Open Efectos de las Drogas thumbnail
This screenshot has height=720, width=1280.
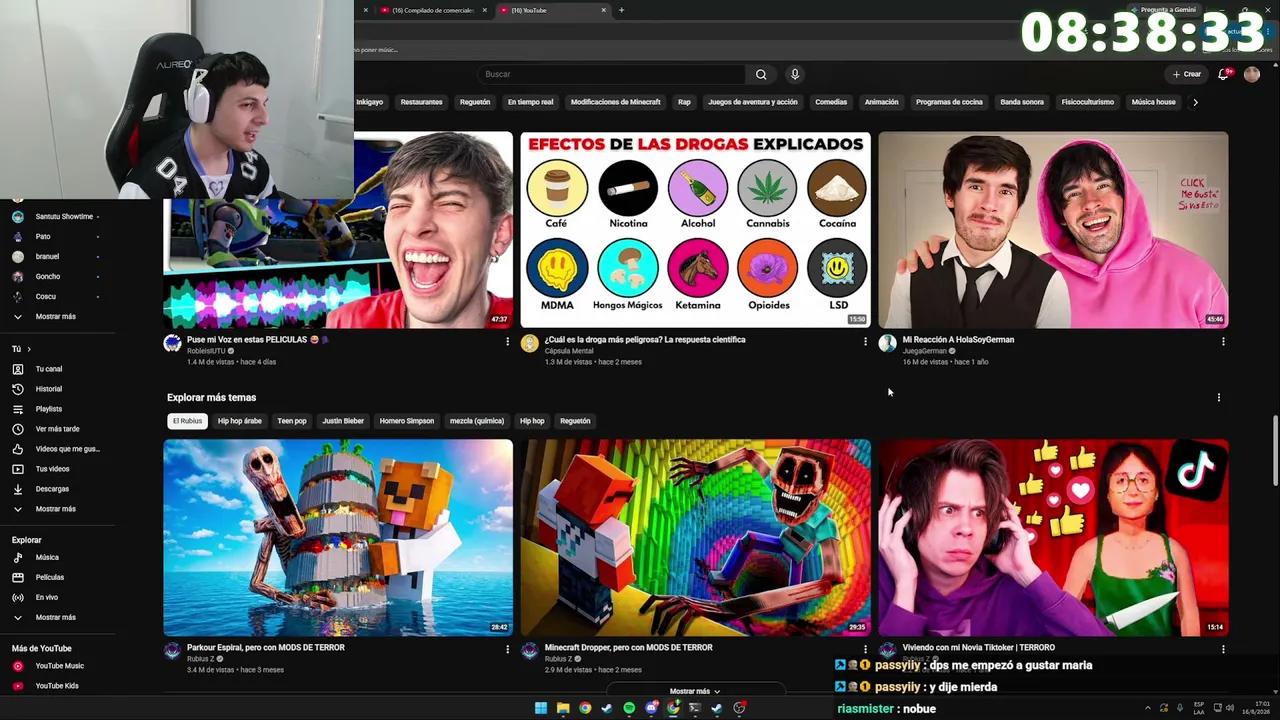pos(695,230)
